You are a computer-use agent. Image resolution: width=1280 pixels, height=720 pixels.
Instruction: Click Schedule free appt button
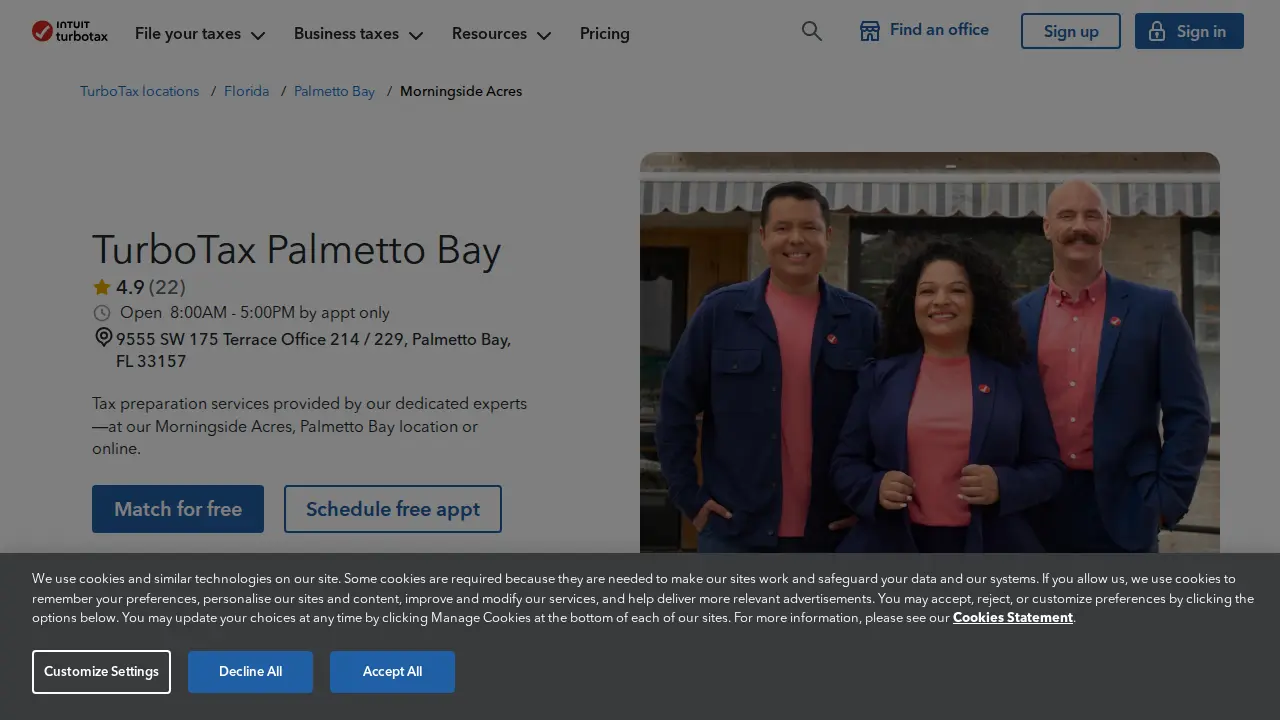tap(393, 509)
